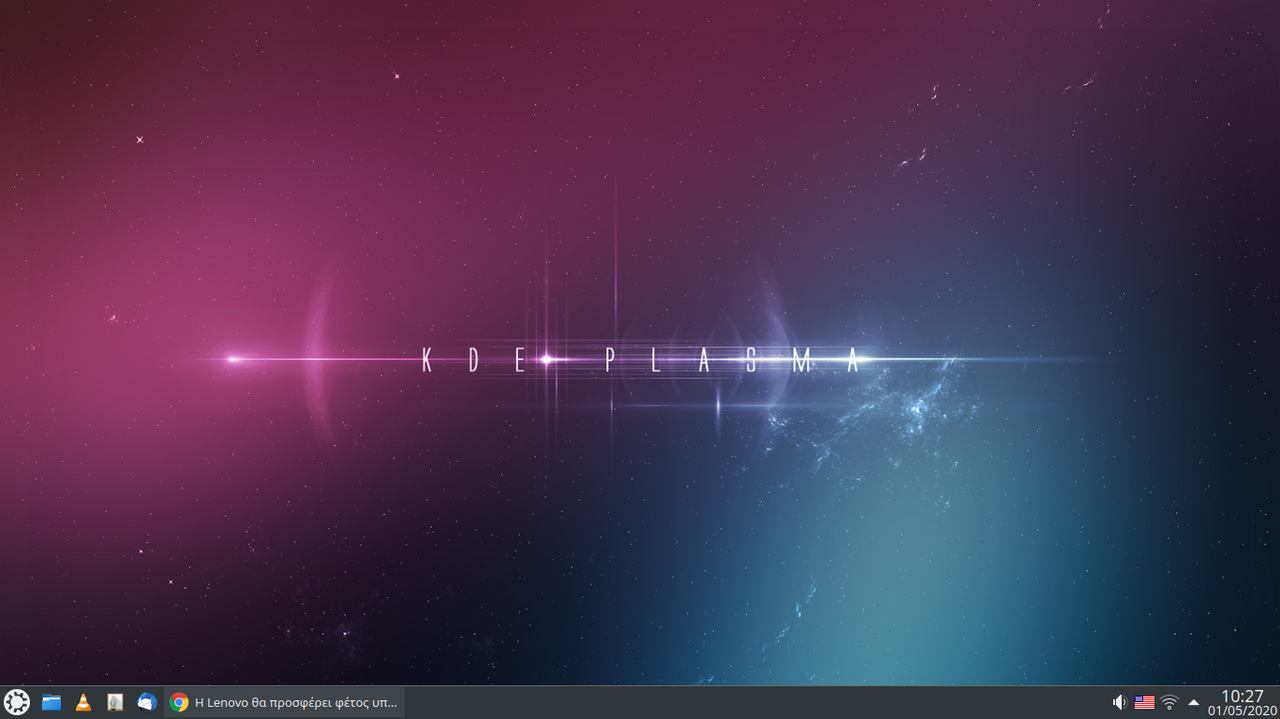
Task: Launch the pen-nib document app icon
Action: point(115,702)
